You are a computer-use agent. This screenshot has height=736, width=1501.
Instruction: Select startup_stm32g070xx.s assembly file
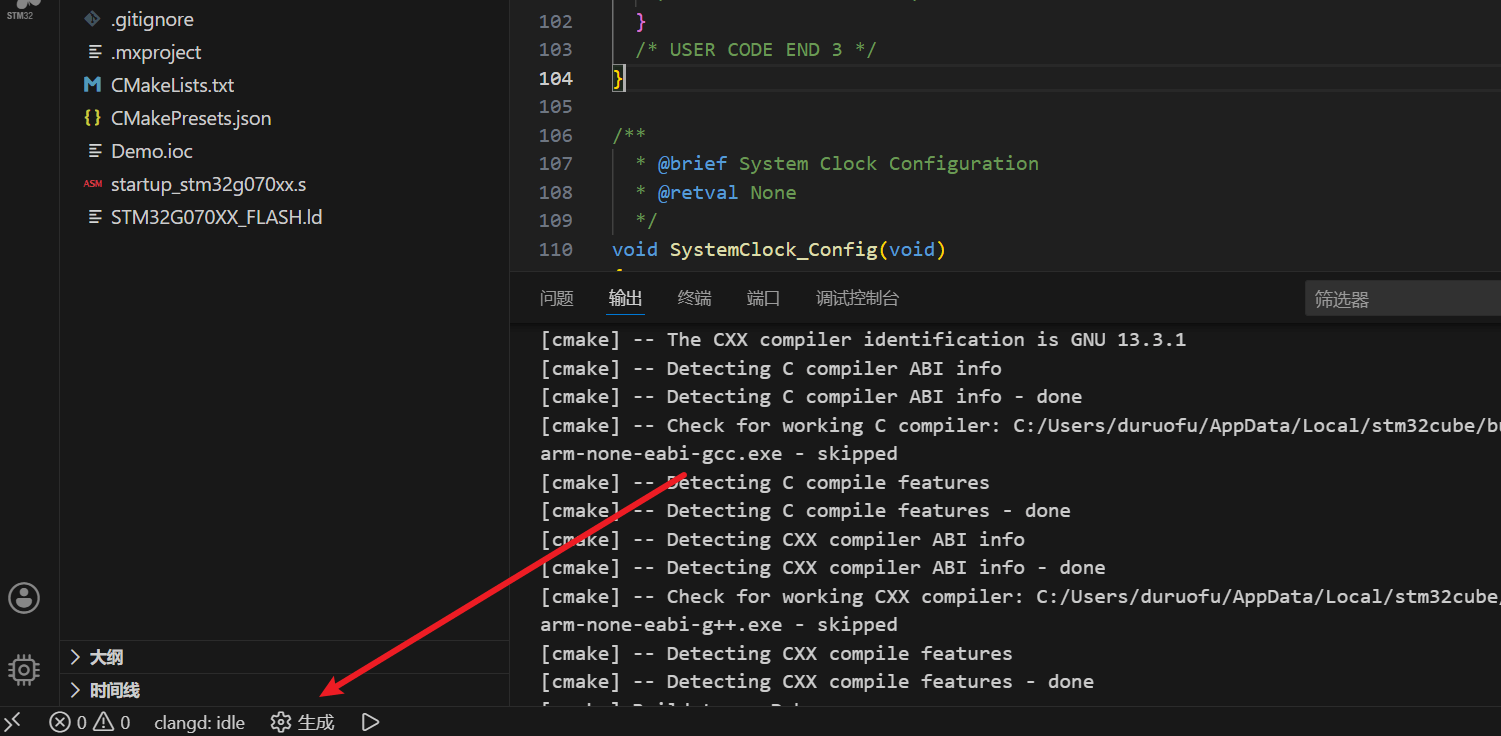[208, 184]
